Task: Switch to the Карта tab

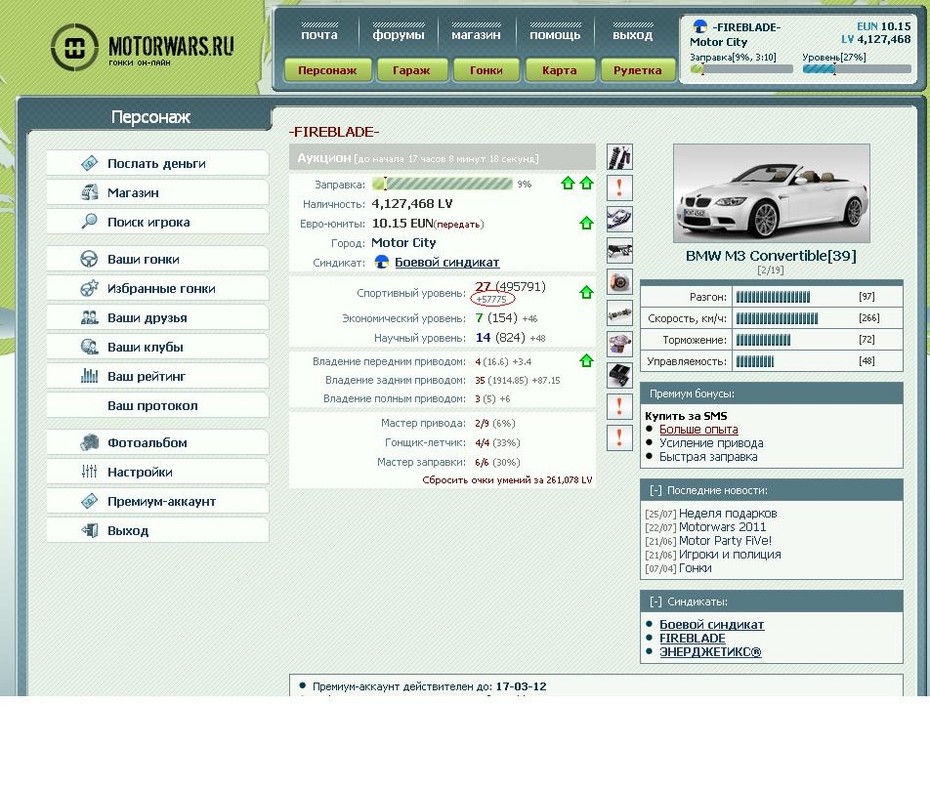Action: click(559, 70)
